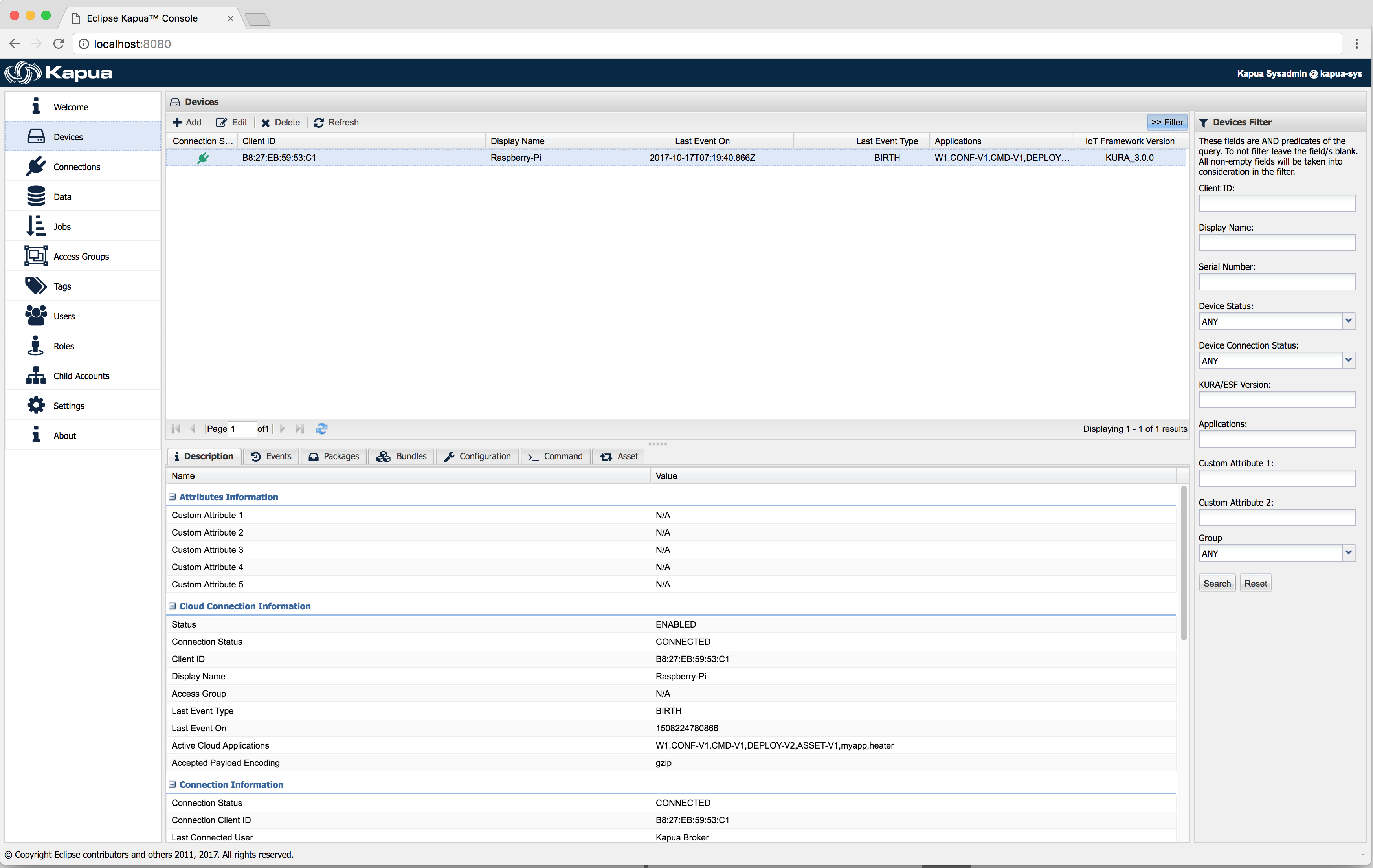Open a new browser tab

[258, 19]
